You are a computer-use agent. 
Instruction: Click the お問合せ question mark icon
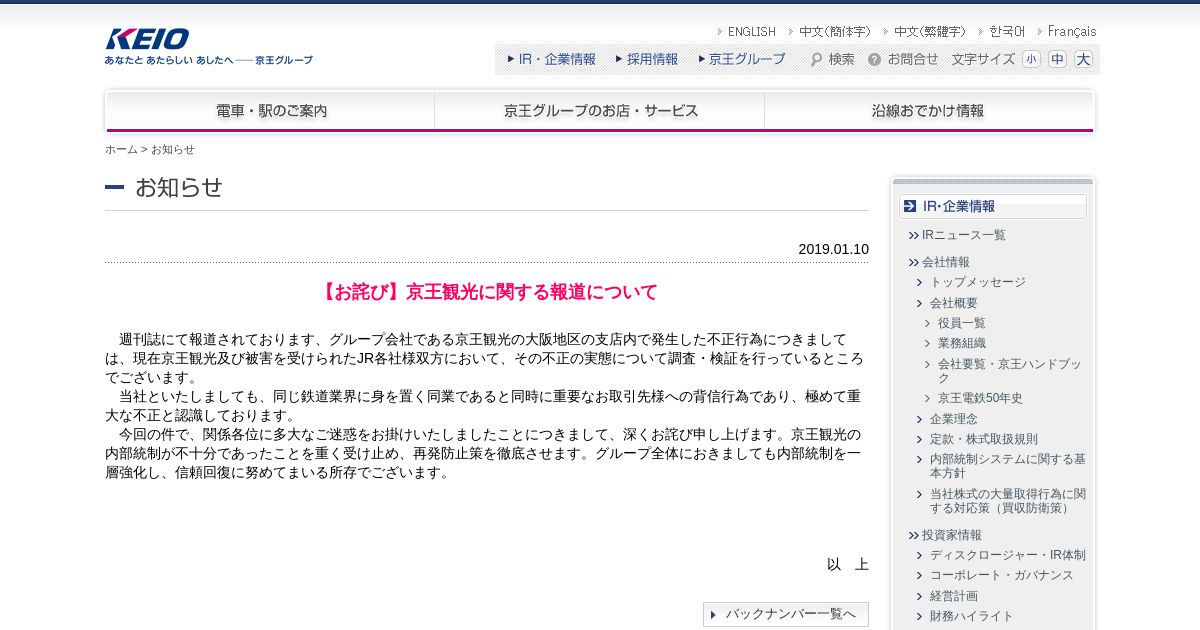[x=874, y=59]
